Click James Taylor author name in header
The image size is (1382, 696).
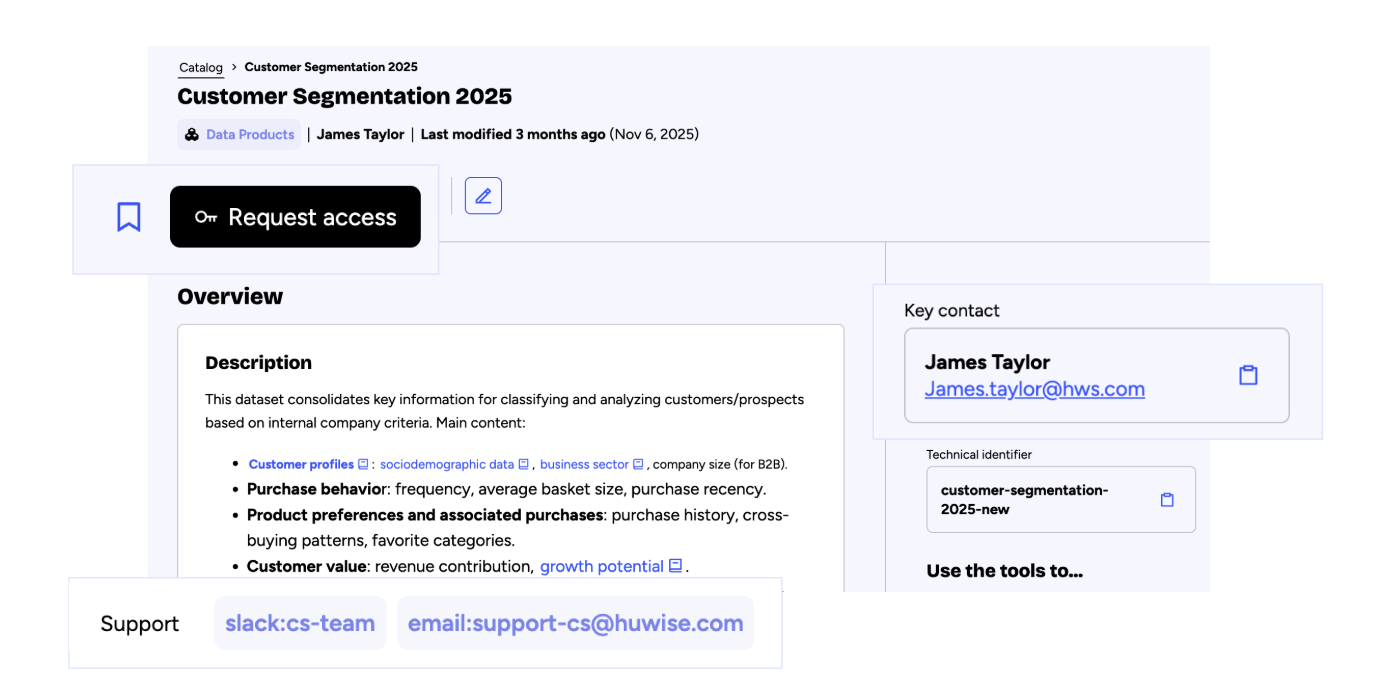[x=360, y=135]
